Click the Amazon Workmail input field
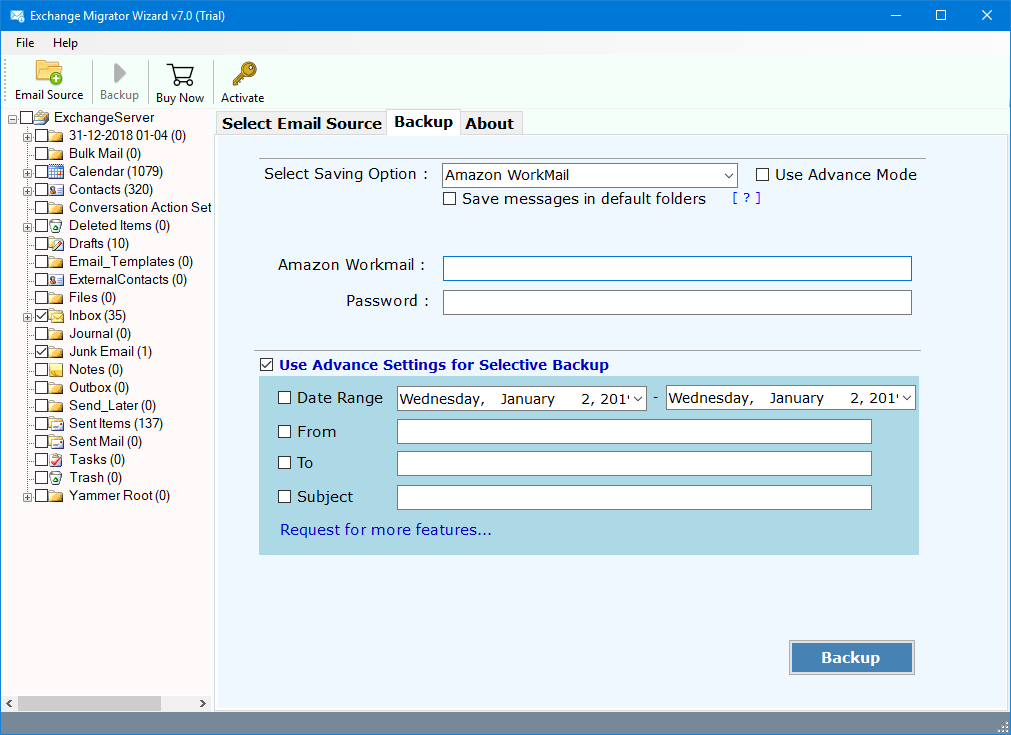Screen dimensions: 1011x735 (x=677, y=268)
